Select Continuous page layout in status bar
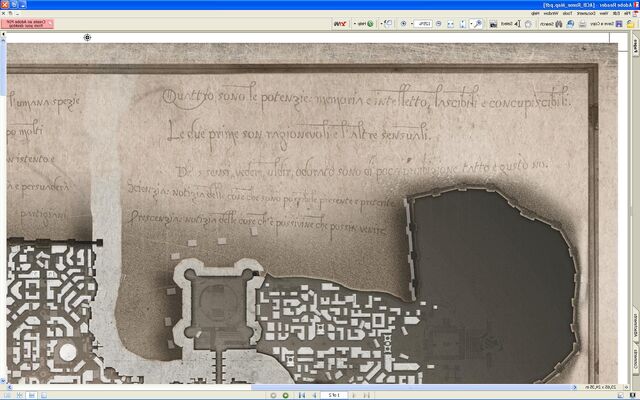The image size is (640, 400). [x=31, y=395]
